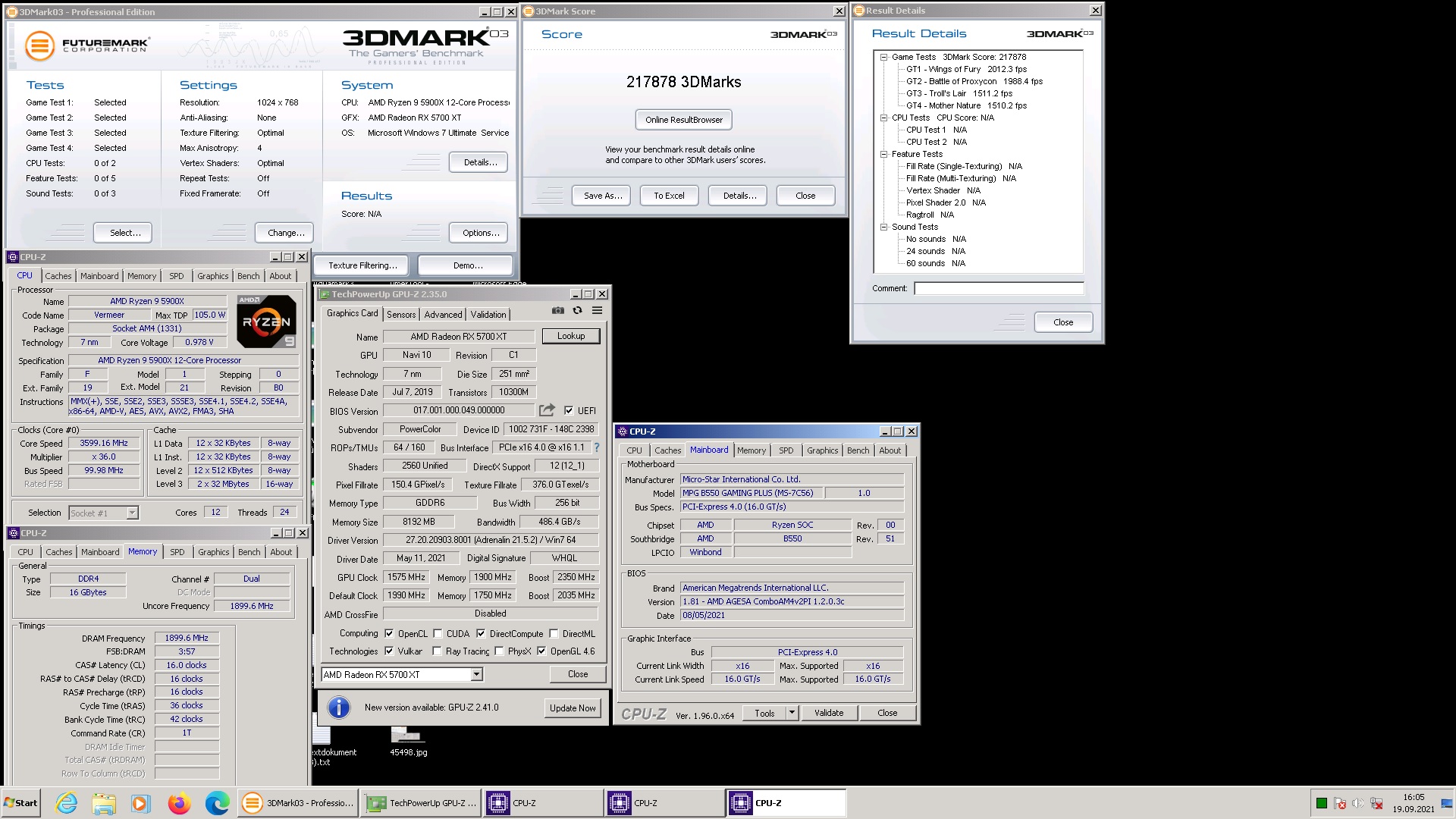Open Caches tab in top CPU-Z window
The image size is (1456, 819).
tap(58, 276)
